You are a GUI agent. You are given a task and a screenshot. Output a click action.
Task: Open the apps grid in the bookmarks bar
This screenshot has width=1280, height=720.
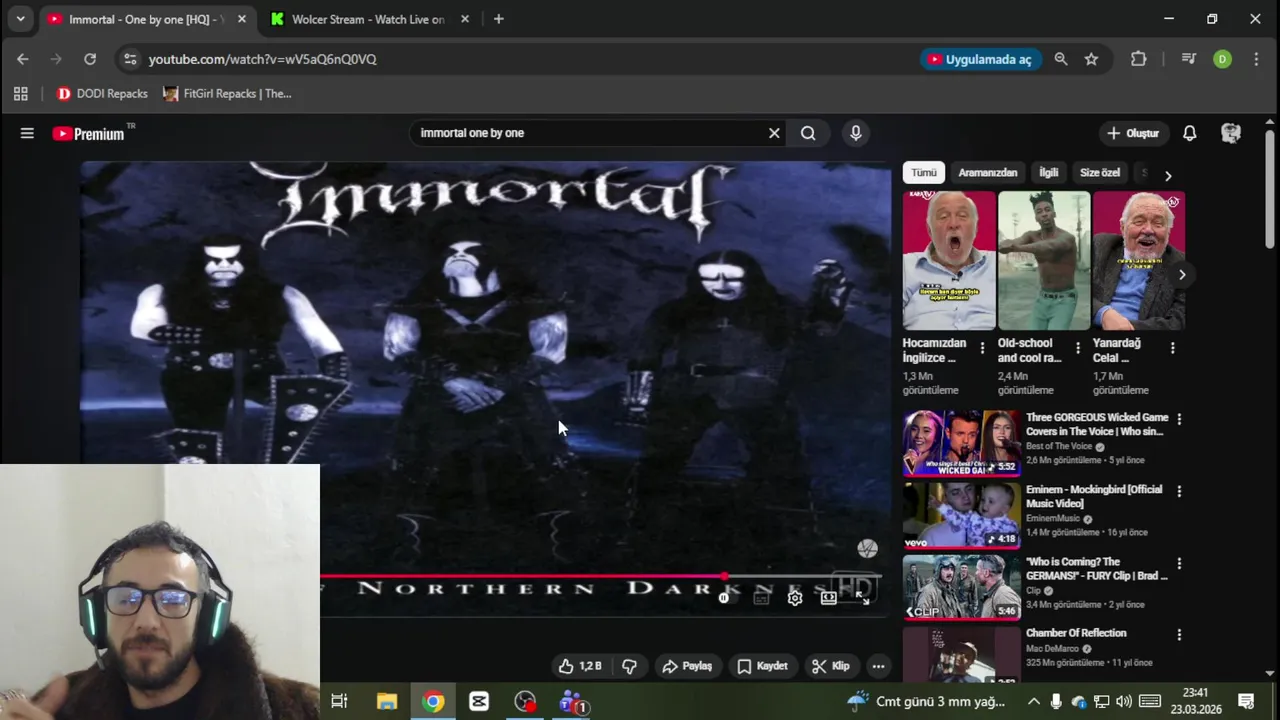(20, 94)
